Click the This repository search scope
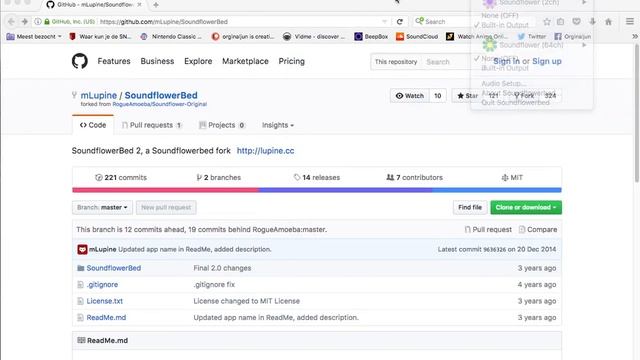The image size is (640, 360). 396,62
